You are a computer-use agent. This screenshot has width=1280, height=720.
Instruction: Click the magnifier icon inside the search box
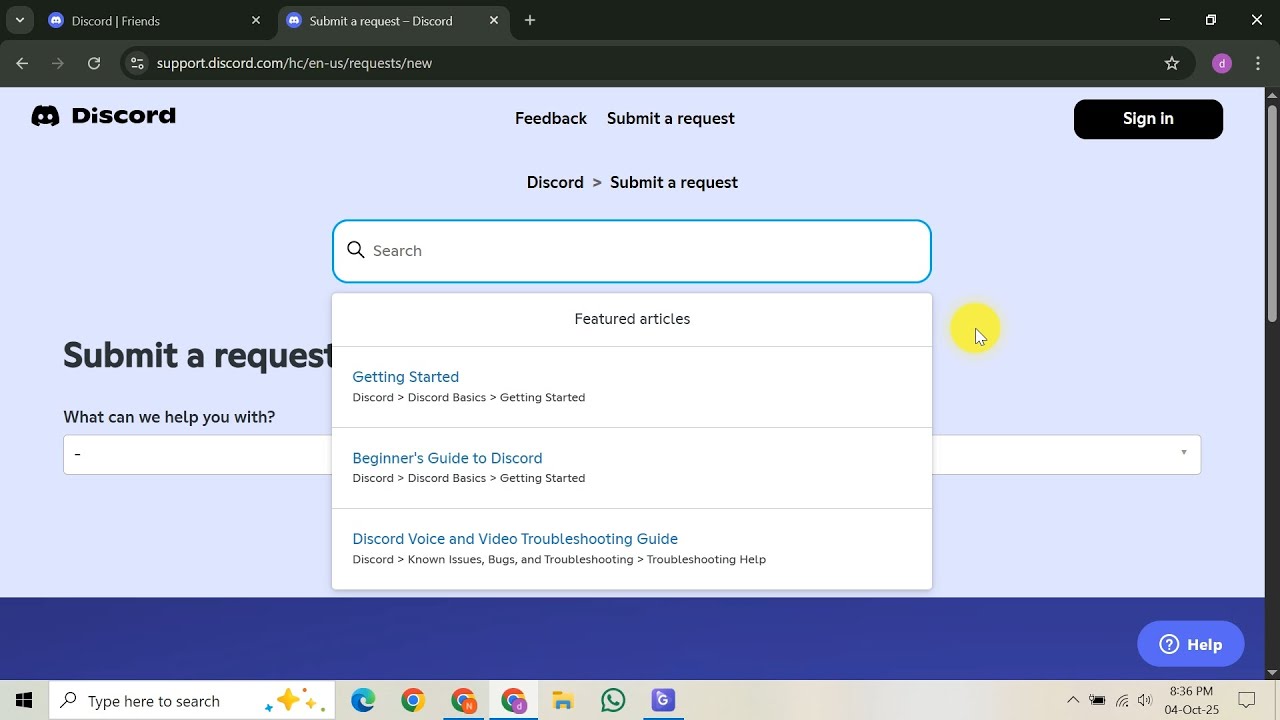(x=356, y=250)
